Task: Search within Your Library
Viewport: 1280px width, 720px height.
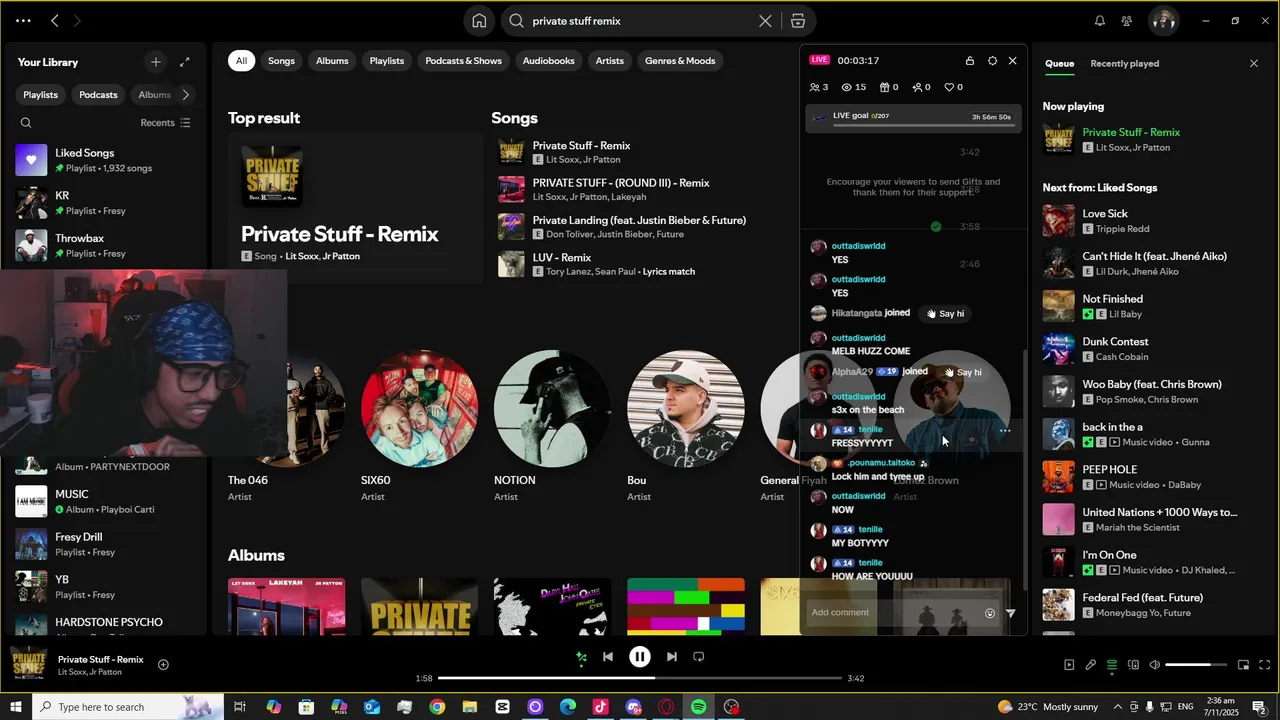Action: click(x=26, y=123)
